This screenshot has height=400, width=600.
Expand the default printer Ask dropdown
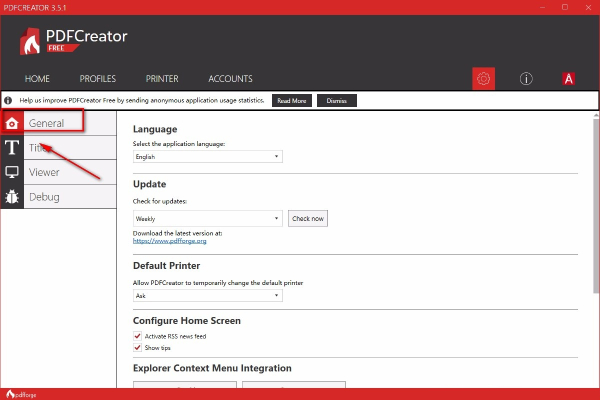207,296
